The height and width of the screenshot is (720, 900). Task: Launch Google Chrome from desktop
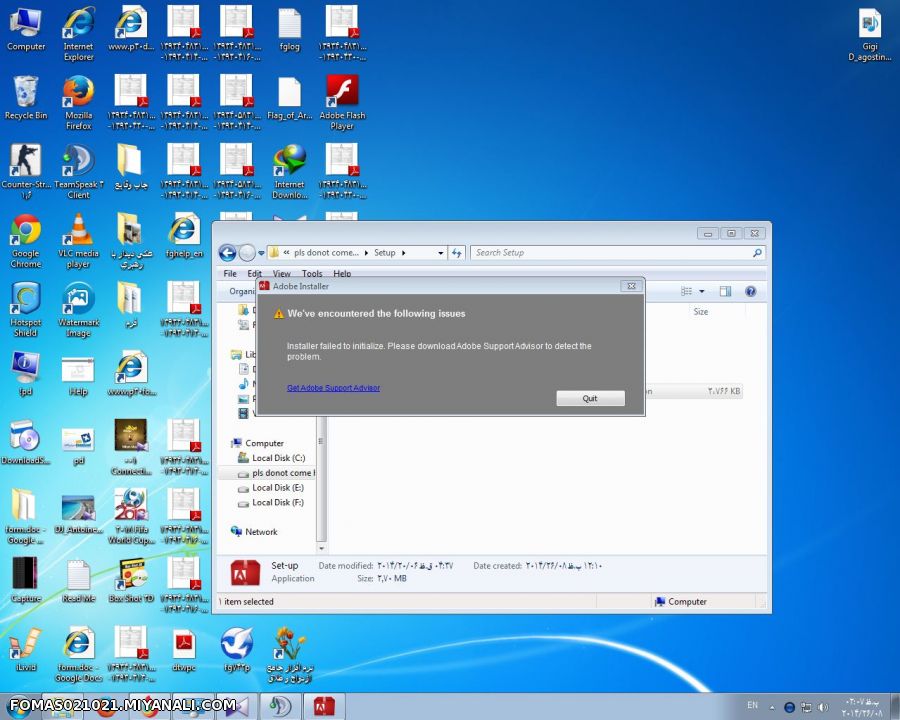26,241
